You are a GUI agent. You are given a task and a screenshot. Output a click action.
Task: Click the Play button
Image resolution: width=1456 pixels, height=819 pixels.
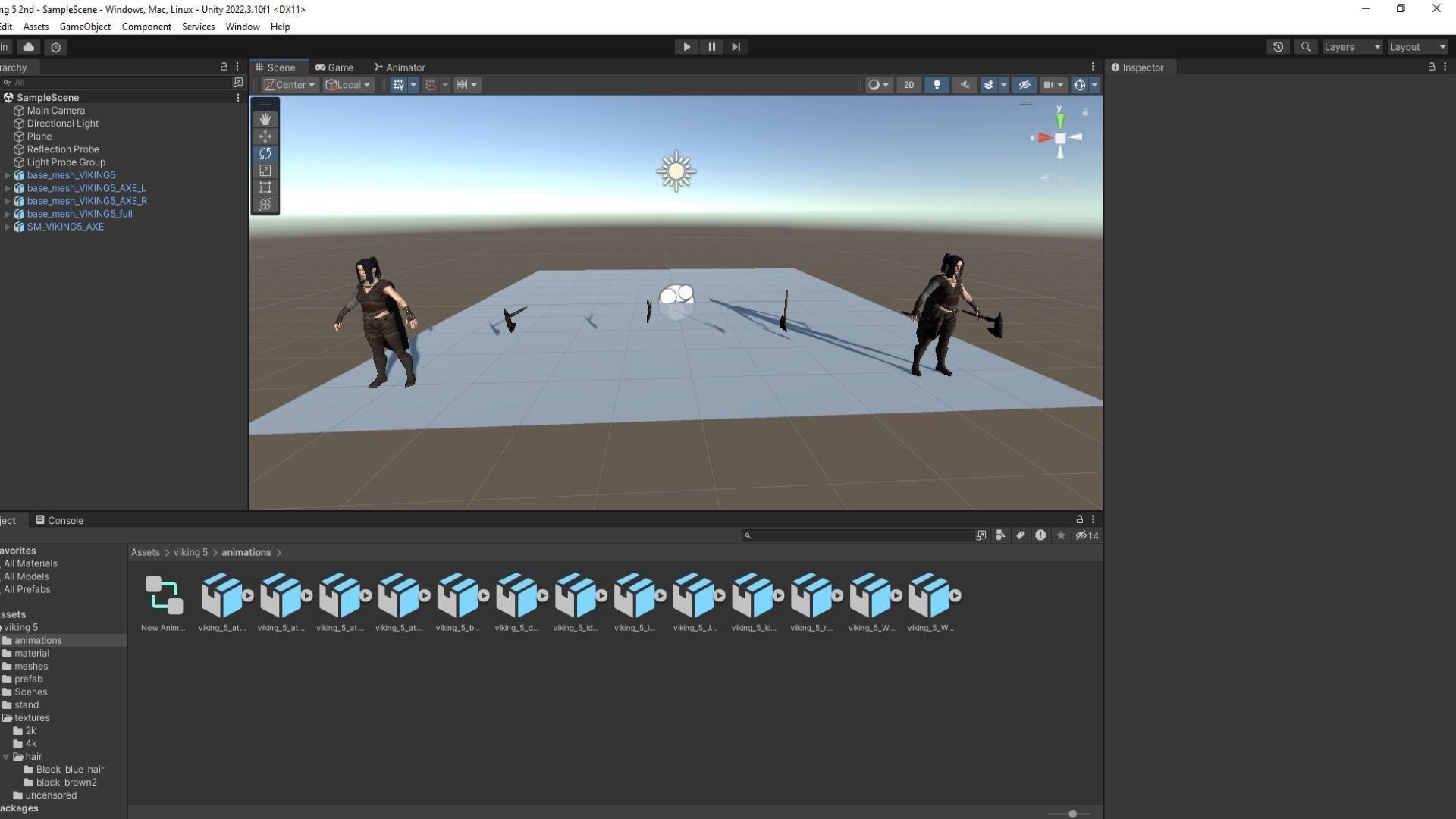(x=686, y=47)
